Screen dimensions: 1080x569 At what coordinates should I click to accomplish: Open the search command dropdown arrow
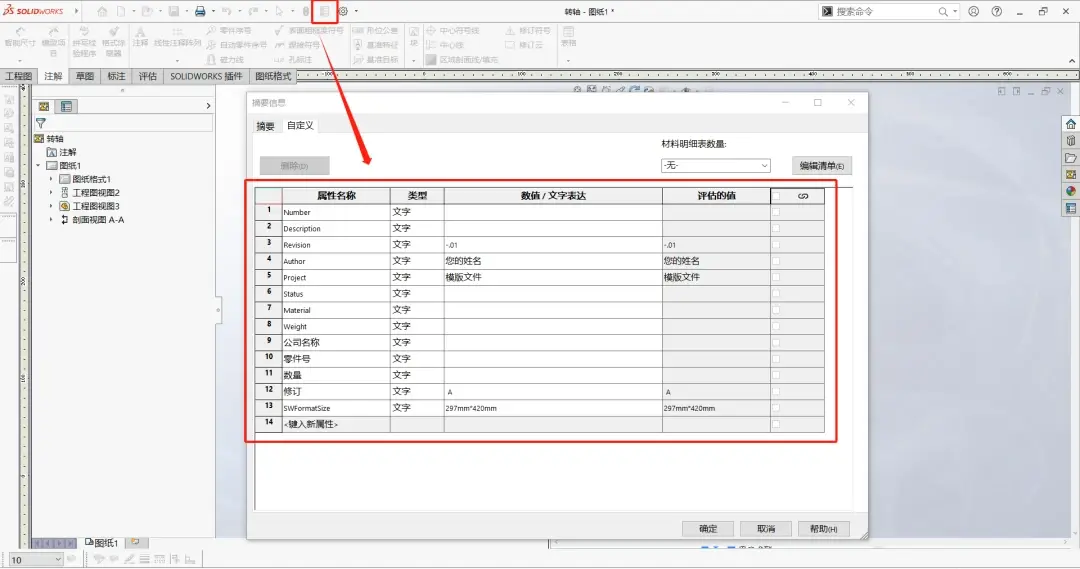pyautogui.click(x=955, y=12)
